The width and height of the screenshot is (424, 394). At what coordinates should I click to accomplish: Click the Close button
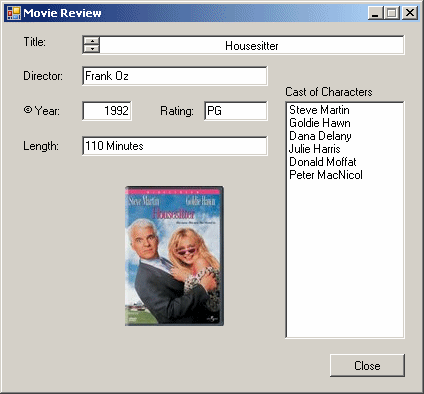pos(367,366)
